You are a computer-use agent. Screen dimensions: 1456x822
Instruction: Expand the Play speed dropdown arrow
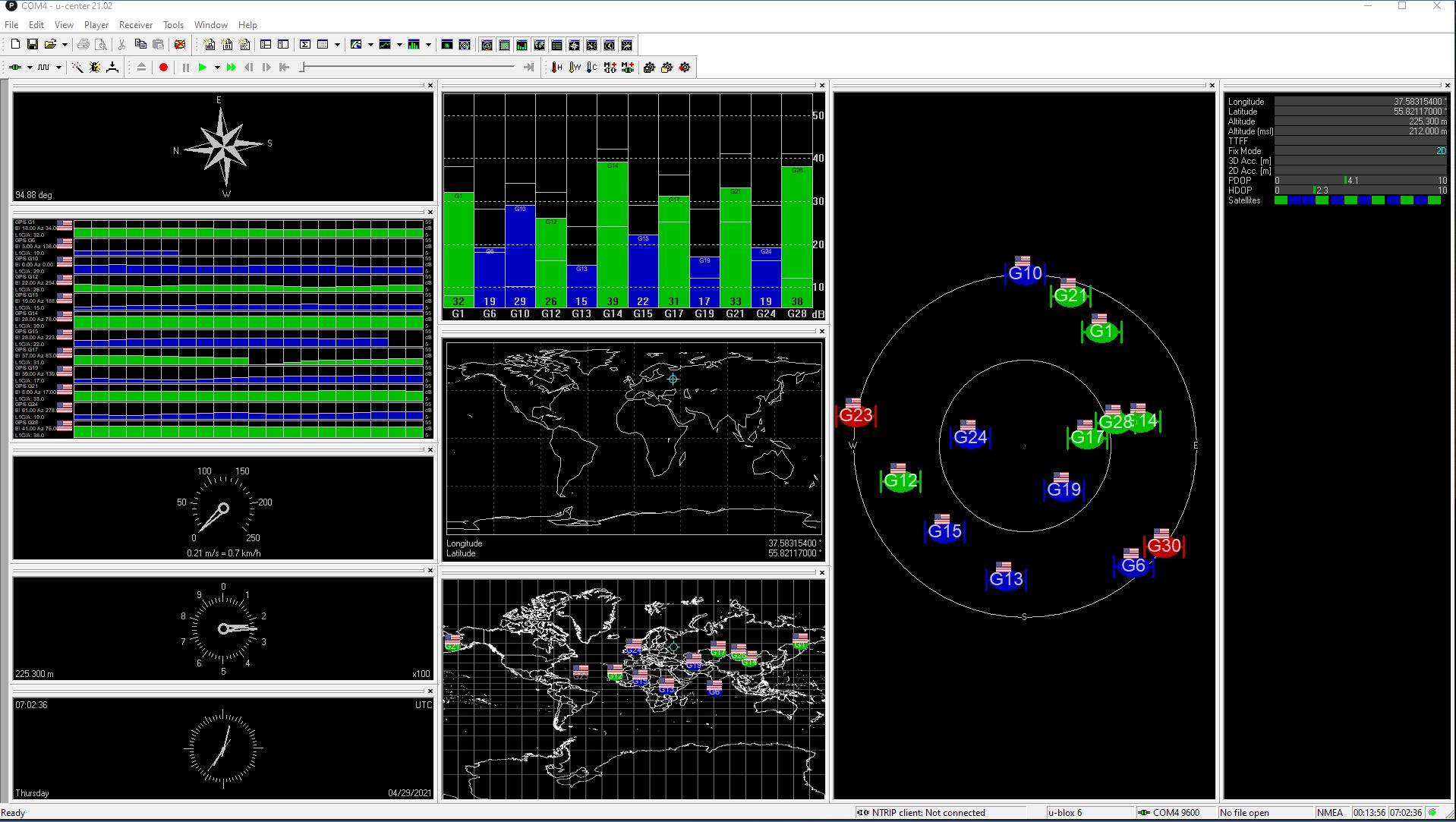pos(217,68)
